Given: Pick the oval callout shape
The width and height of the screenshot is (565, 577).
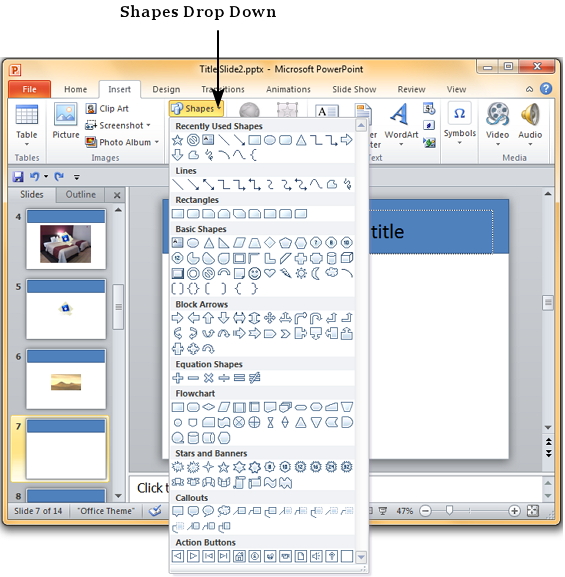Looking at the screenshot, I should point(208,511).
